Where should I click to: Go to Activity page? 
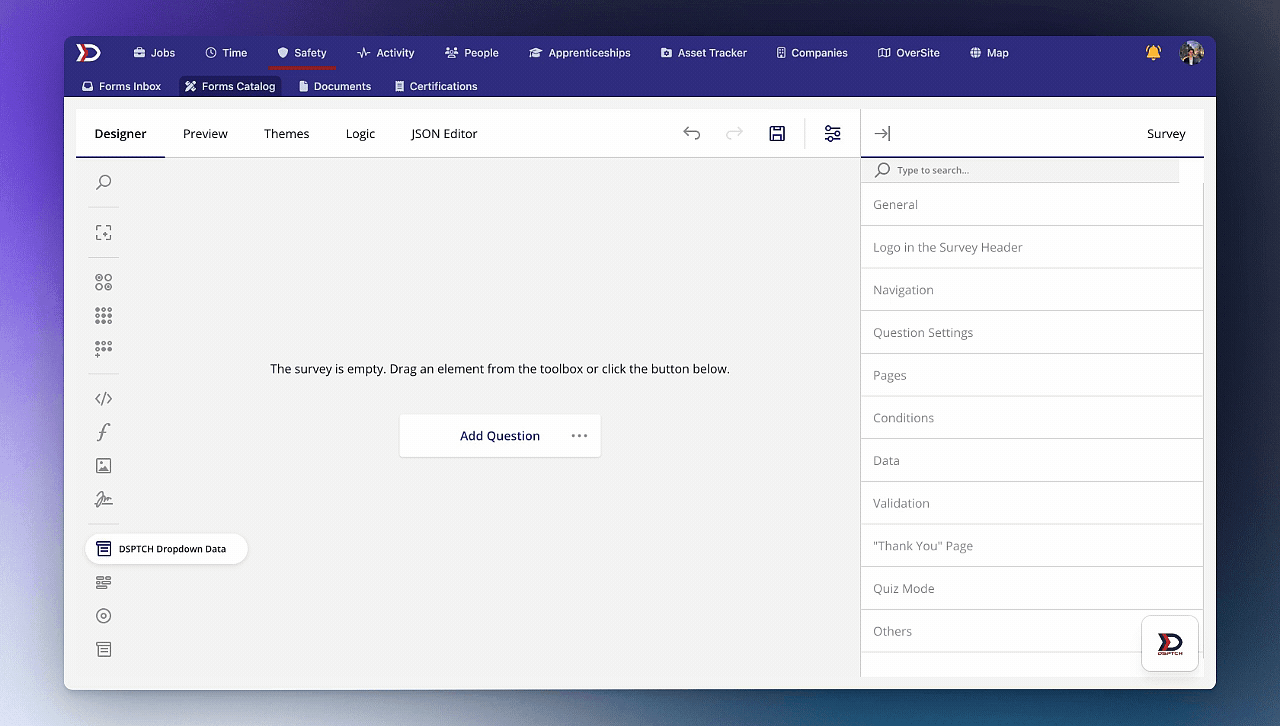385,53
